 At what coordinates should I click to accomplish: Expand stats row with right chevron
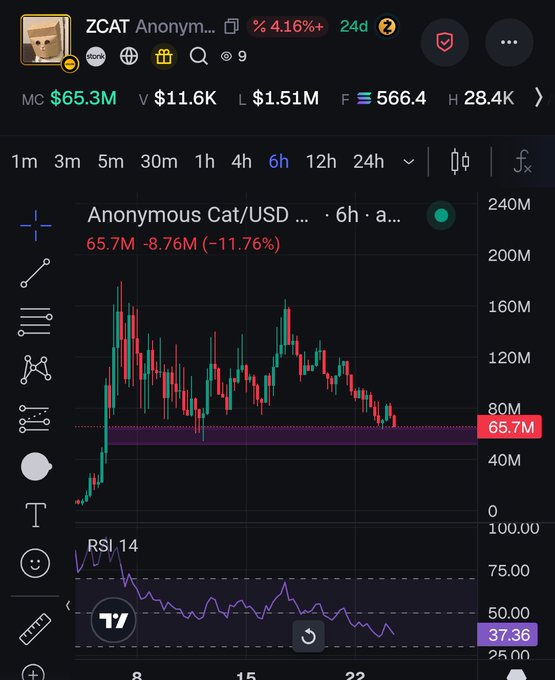click(x=539, y=97)
